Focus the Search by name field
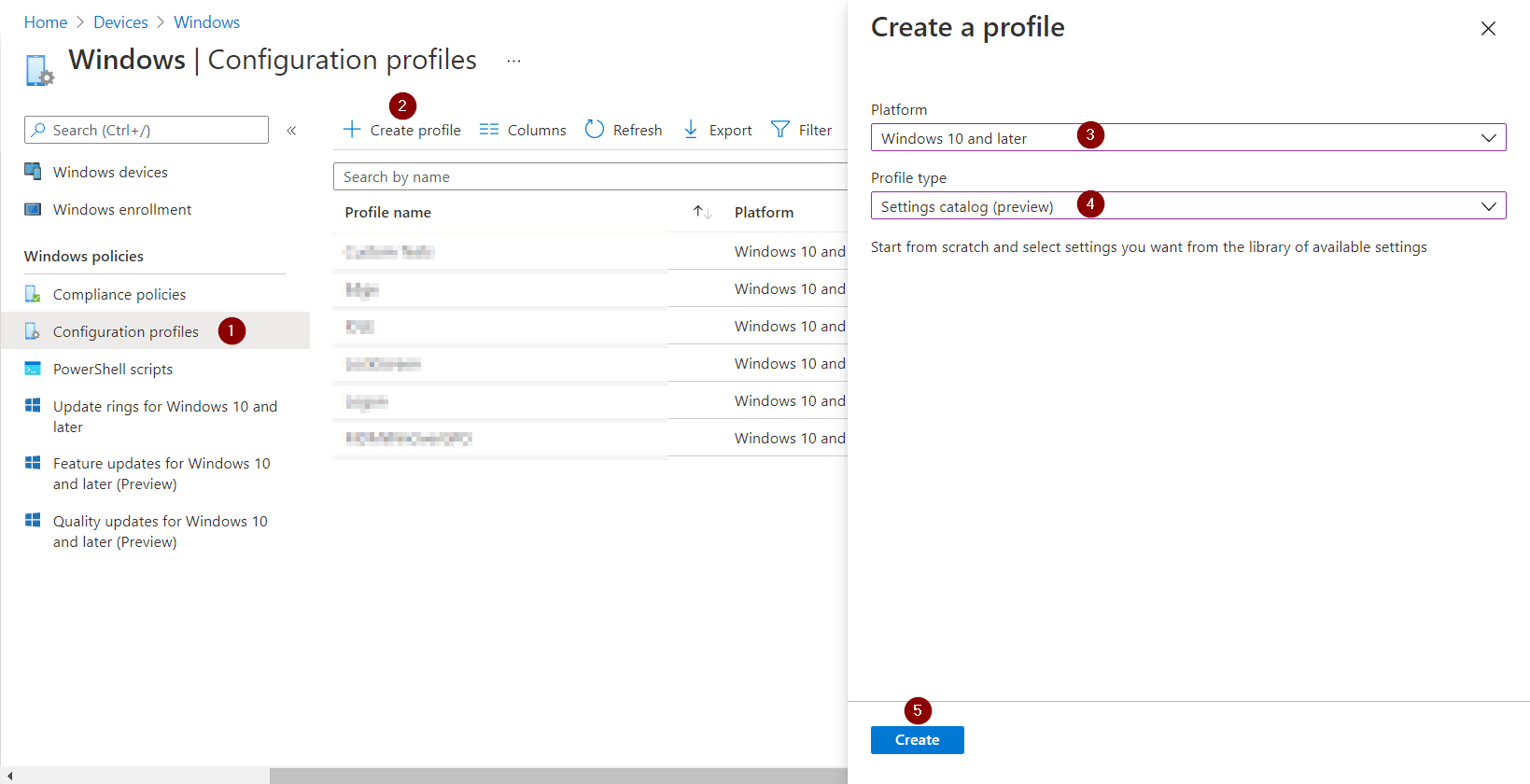Viewport: 1530px width, 784px height. coord(590,176)
